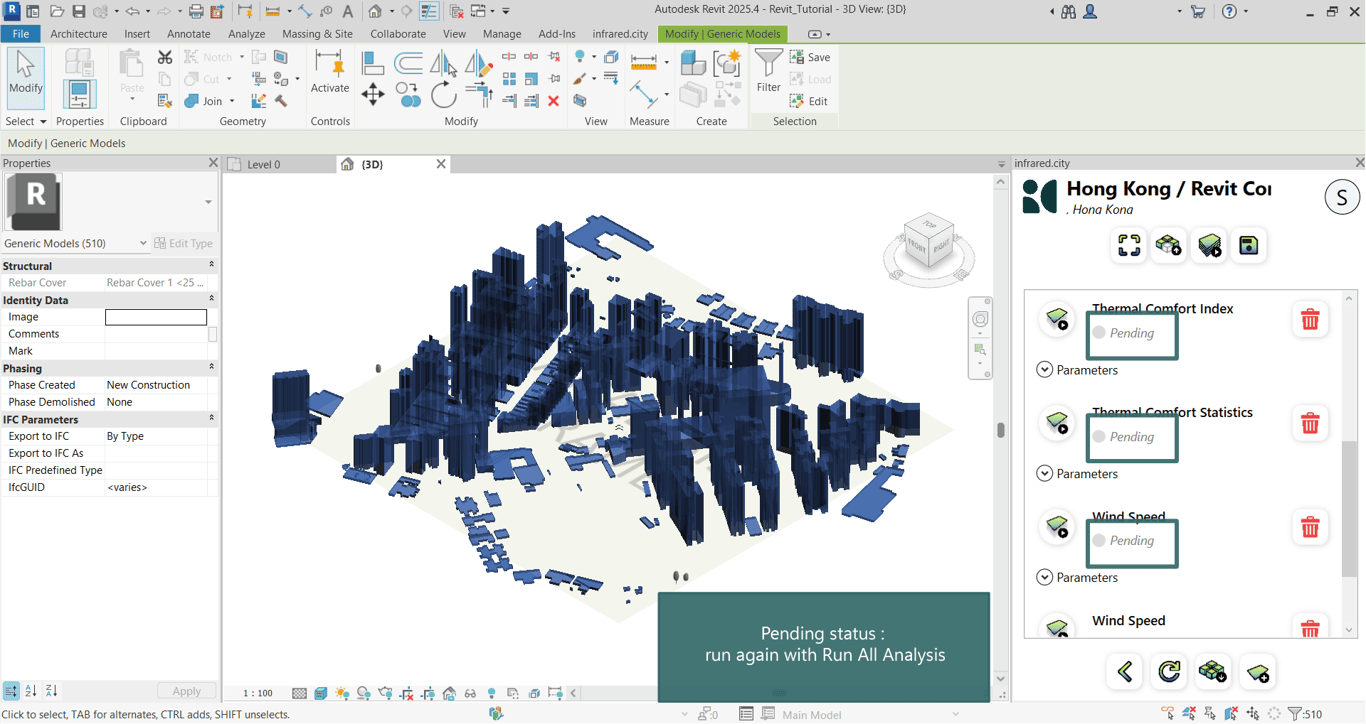Click the infrared.city analysis list scrollbar
This screenshot has height=724, width=1366.
point(1349,509)
